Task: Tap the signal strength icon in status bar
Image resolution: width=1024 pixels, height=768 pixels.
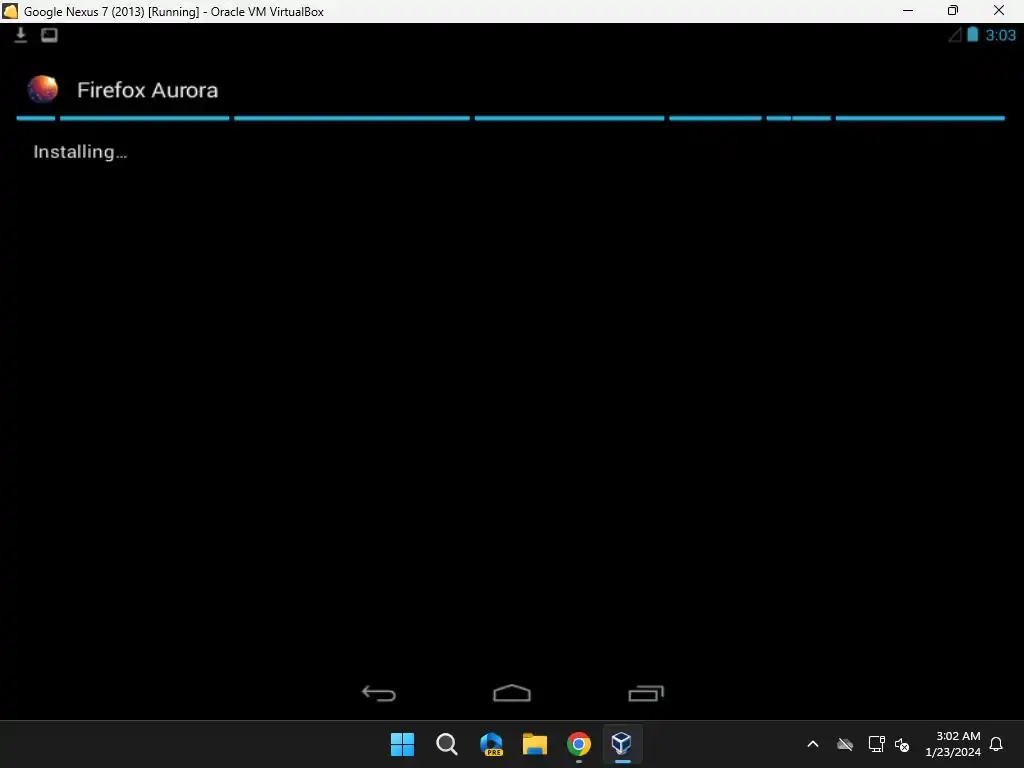Action: point(955,35)
